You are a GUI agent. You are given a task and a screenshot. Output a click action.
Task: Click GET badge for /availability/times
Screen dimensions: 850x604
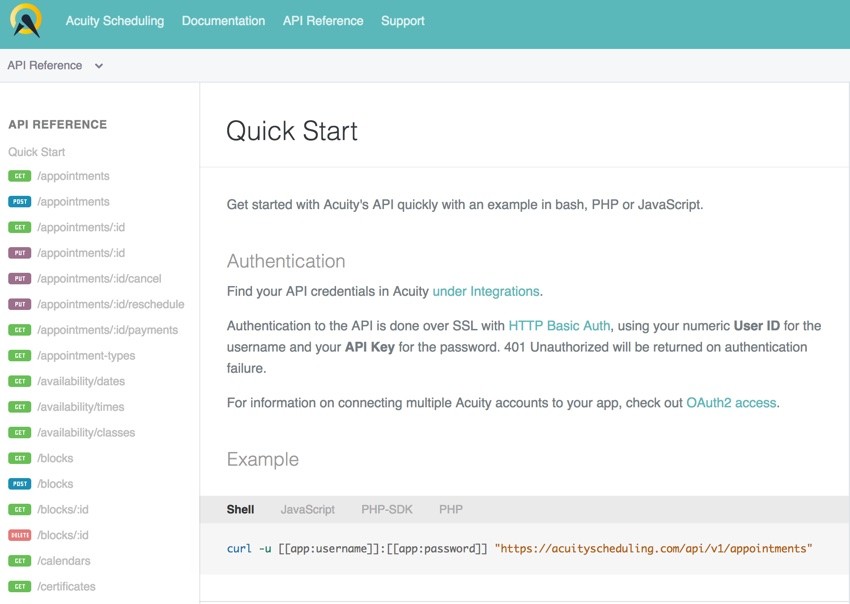coord(20,407)
